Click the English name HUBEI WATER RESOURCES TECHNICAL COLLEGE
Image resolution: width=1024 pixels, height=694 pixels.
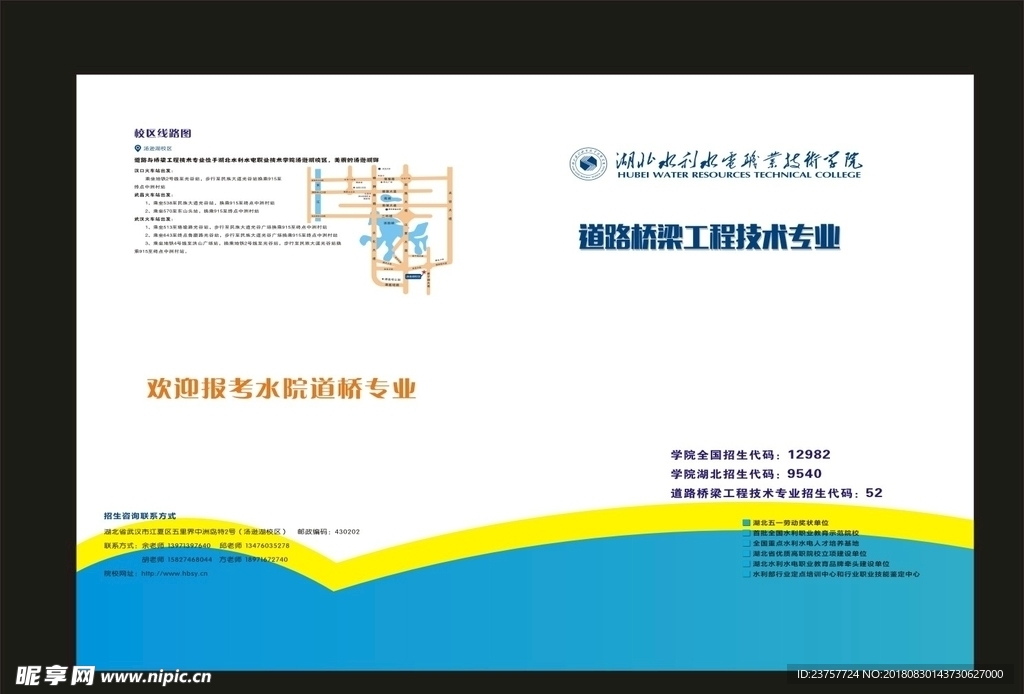click(739, 175)
